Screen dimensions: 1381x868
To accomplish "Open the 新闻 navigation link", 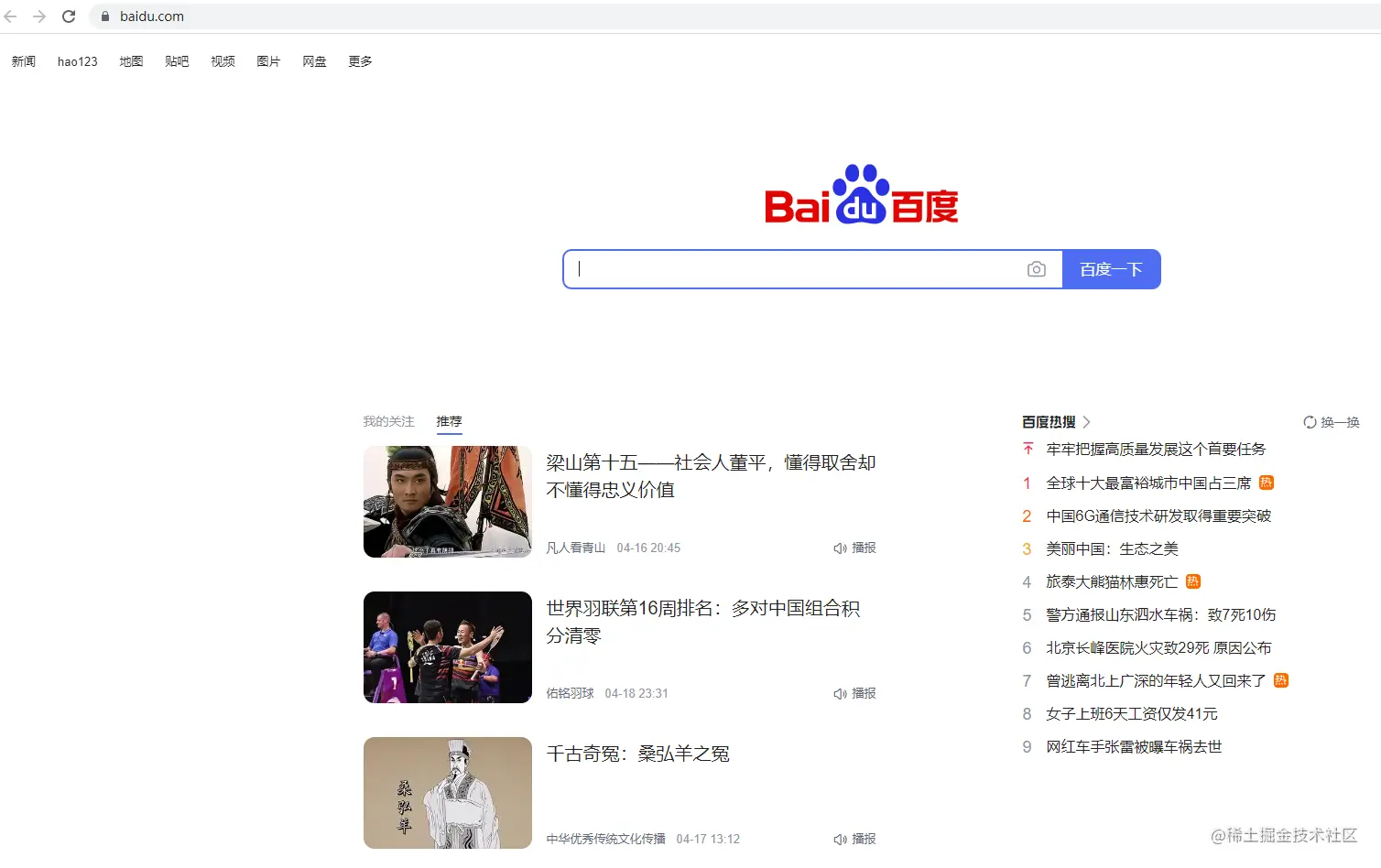I will (x=24, y=61).
